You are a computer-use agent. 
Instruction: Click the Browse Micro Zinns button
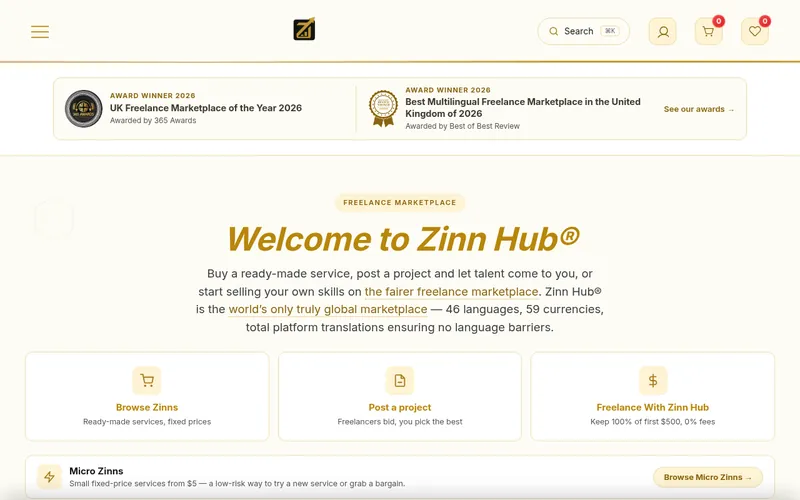coord(708,477)
